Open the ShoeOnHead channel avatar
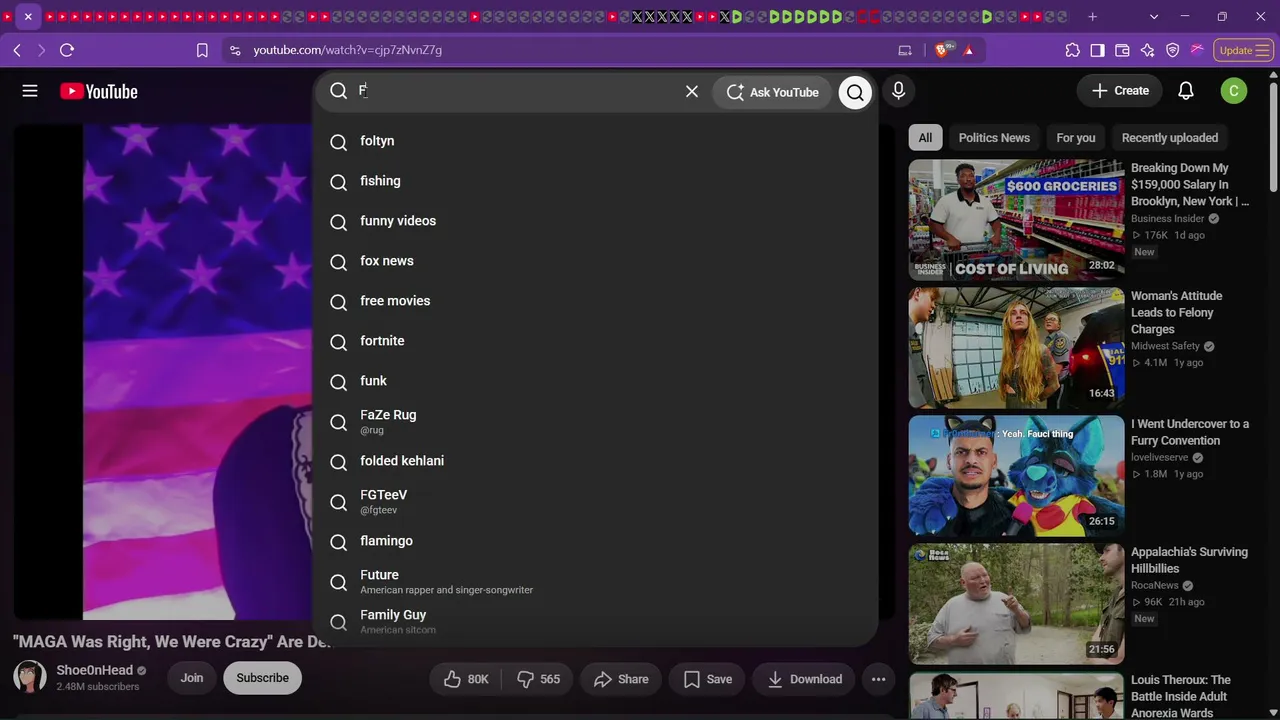 pyautogui.click(x=30, y=677)
